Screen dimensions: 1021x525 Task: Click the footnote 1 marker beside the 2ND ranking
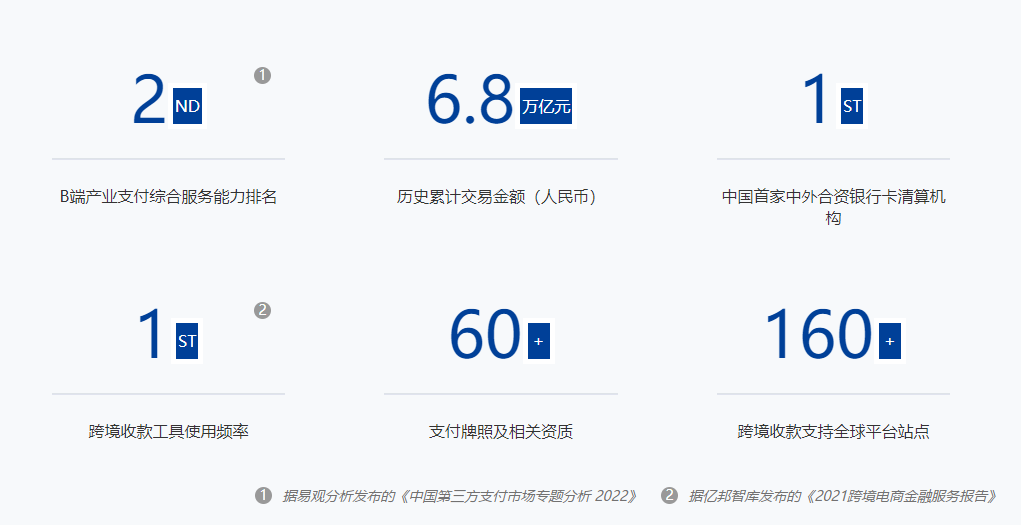pyautogui.click(x=263, y=75)
